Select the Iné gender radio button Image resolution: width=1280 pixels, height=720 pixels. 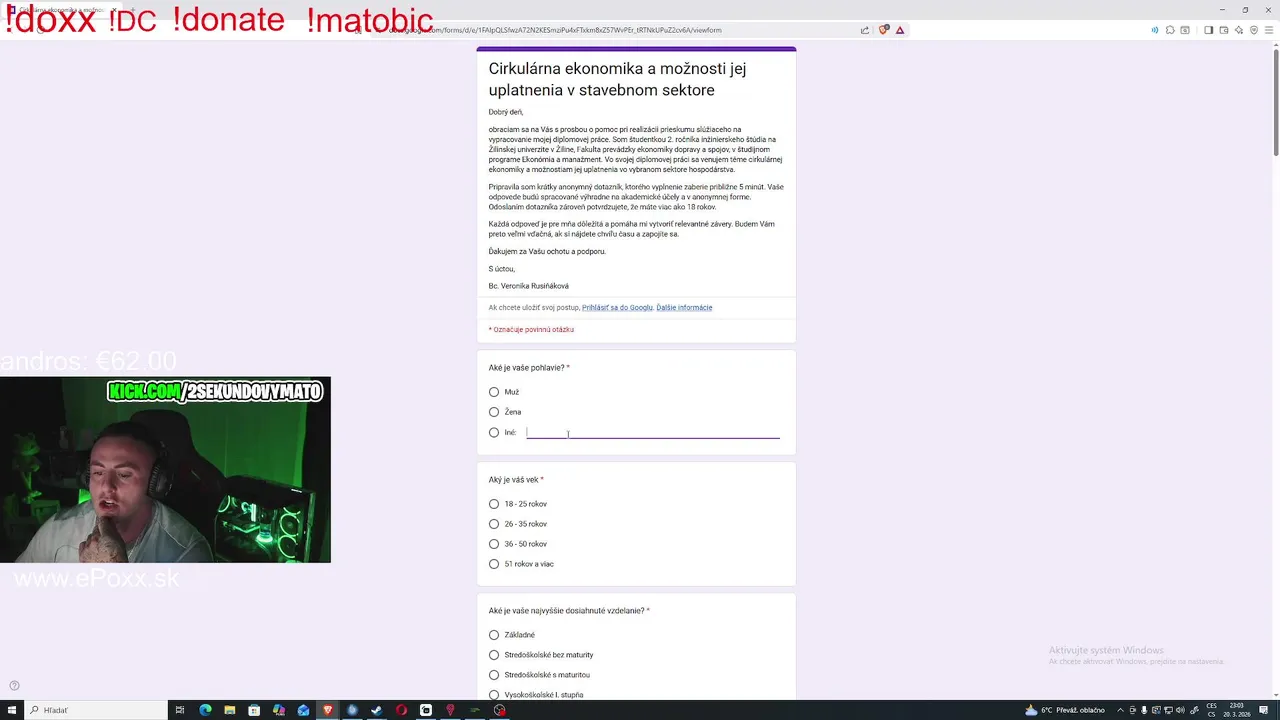(494, 433)
